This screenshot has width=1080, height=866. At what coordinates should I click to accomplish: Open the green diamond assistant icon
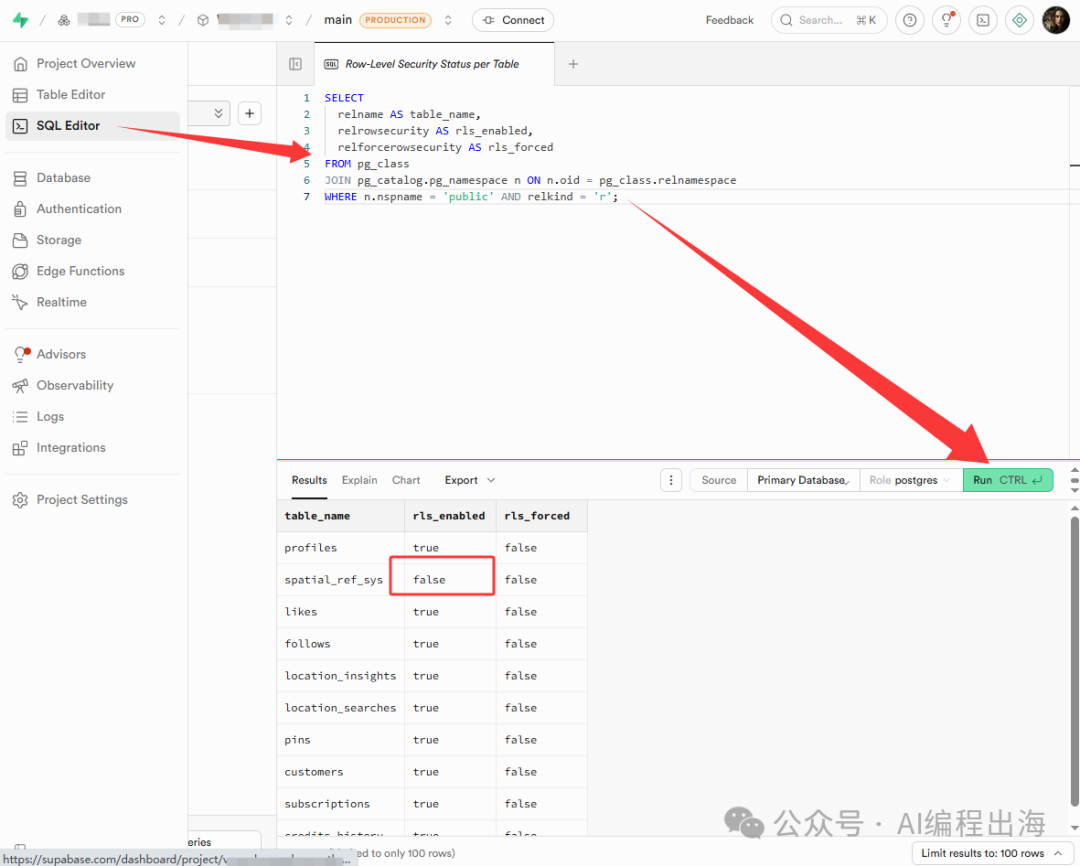pos(1019,20)
